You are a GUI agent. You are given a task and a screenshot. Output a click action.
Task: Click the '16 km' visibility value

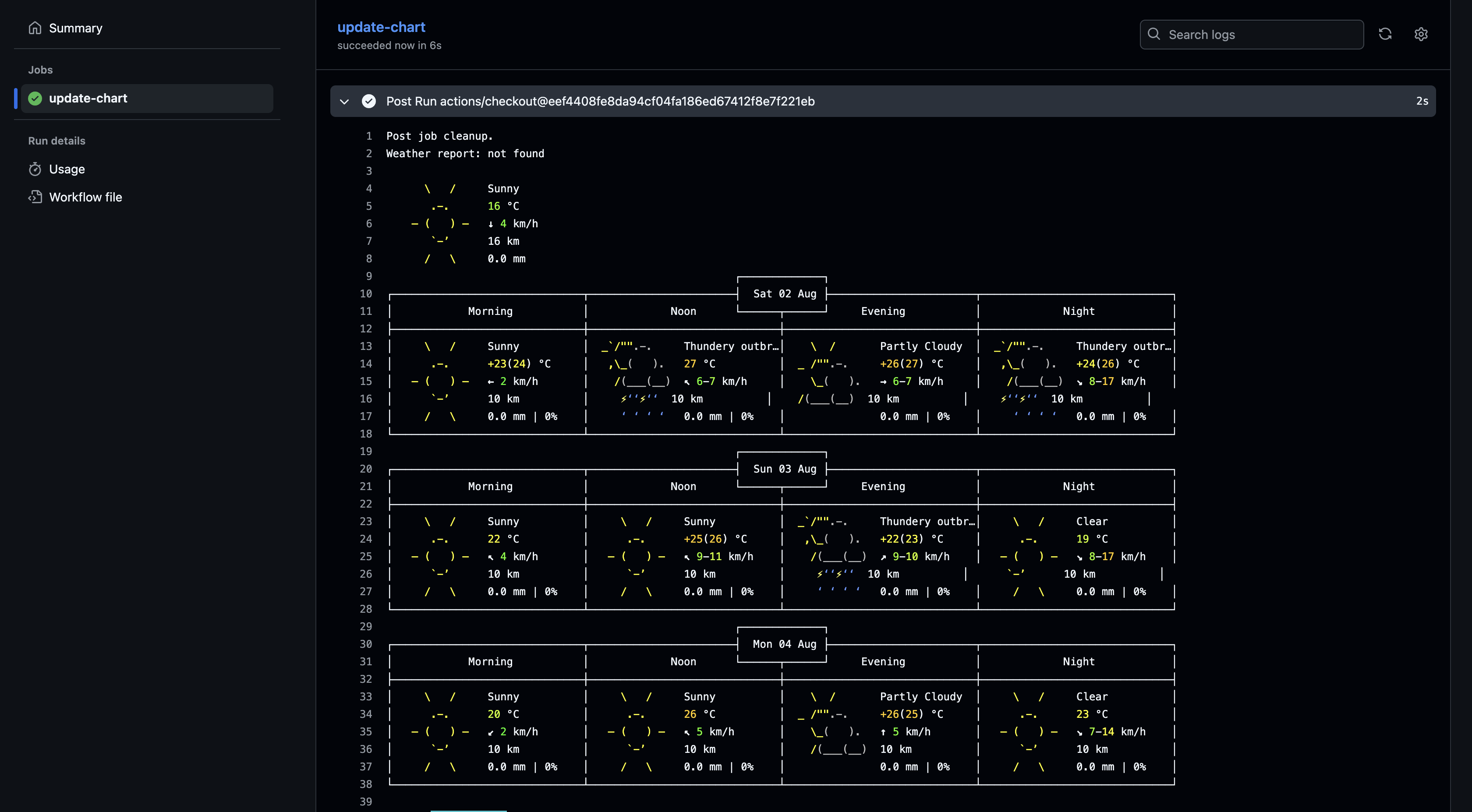503,241
